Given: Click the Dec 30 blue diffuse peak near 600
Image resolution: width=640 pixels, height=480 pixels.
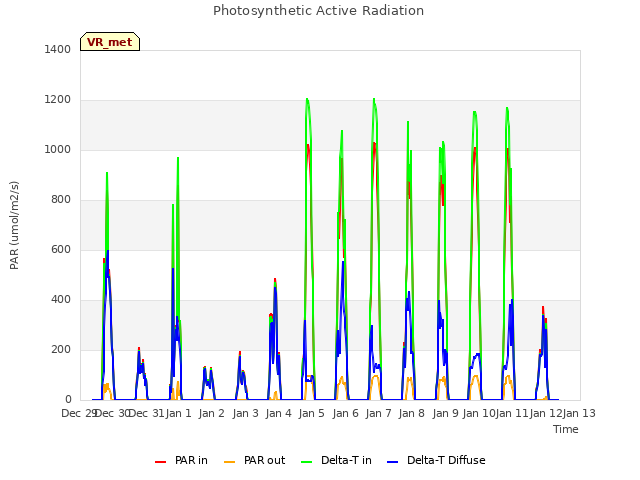Looking at the screenshot, I should (x=108, y=251).
